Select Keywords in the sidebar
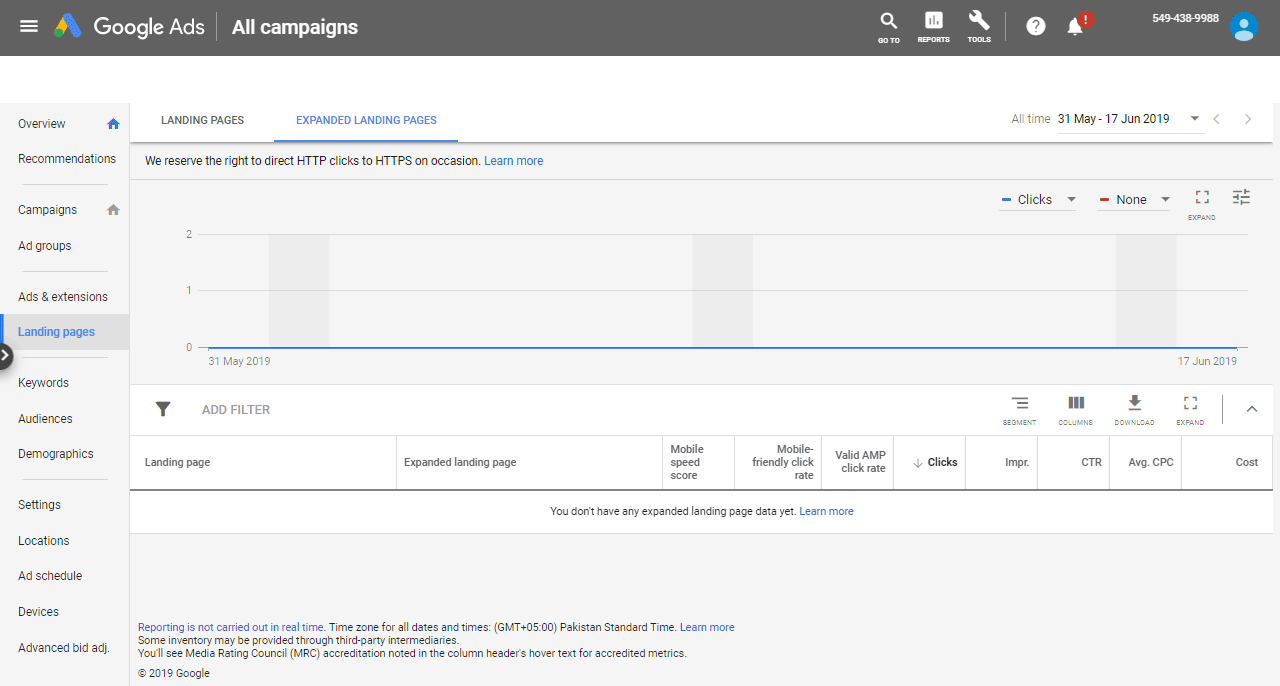This screenshot has width=1280, height=686. coord(43,383)
